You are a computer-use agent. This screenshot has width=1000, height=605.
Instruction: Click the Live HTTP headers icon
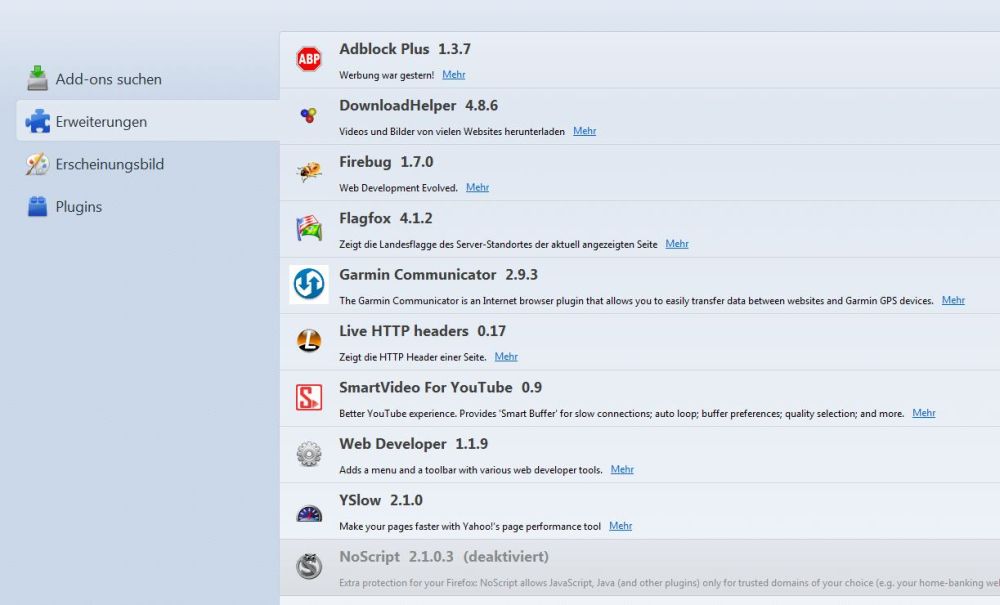[309, 340]
